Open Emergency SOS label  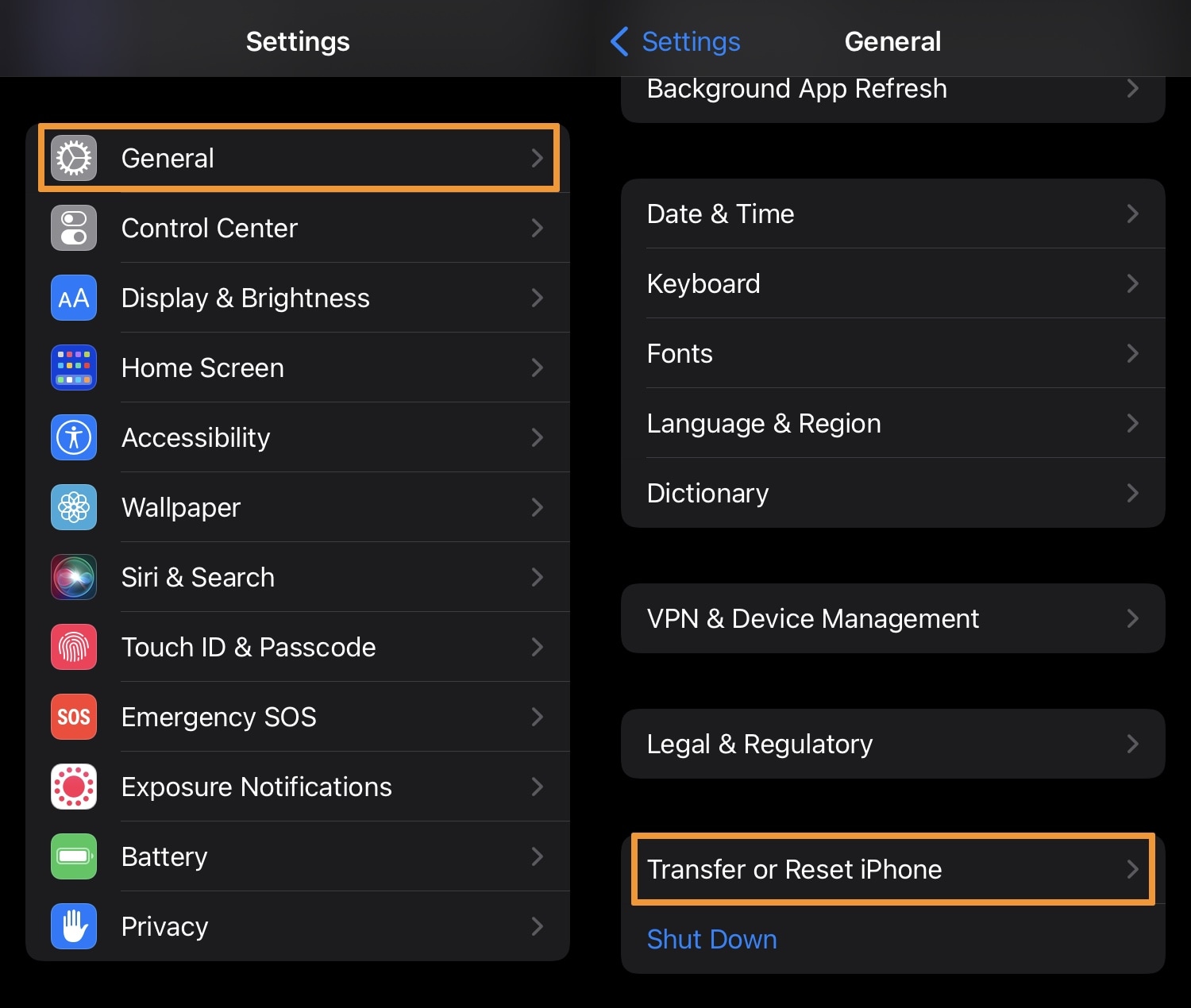pyautogui.click(x=218, y=718)
